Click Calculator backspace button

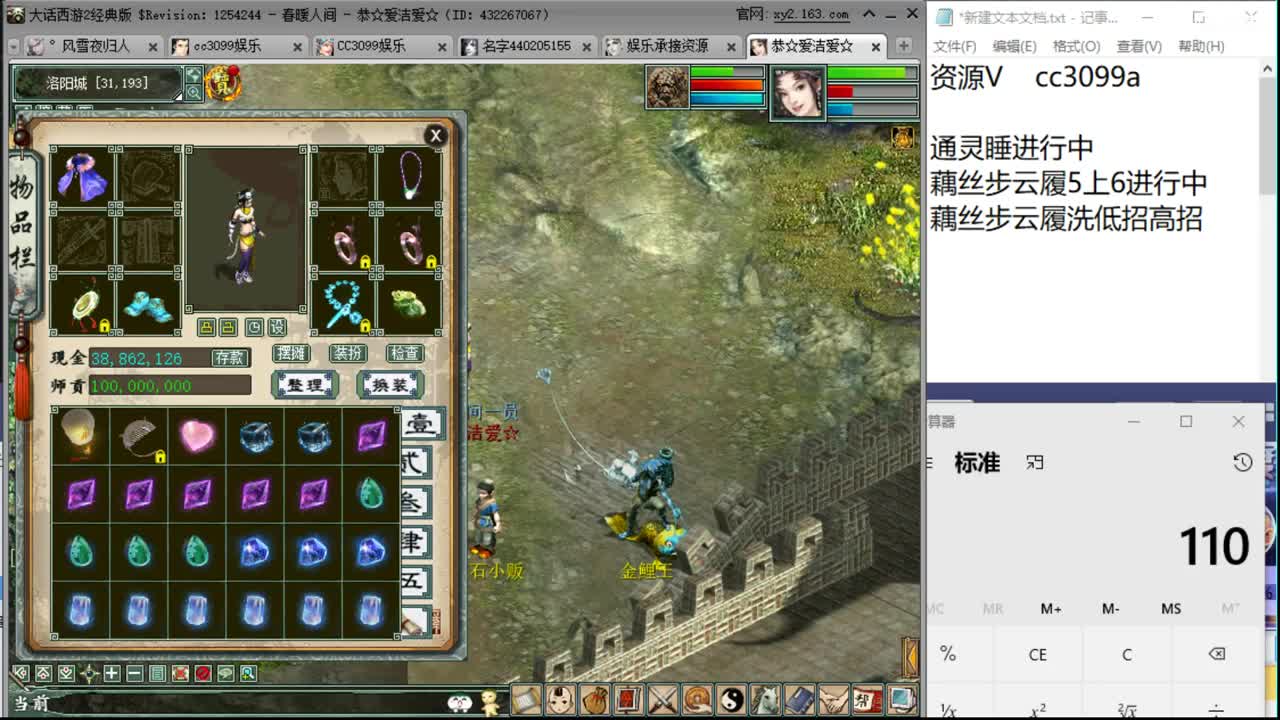(1216, 655)
